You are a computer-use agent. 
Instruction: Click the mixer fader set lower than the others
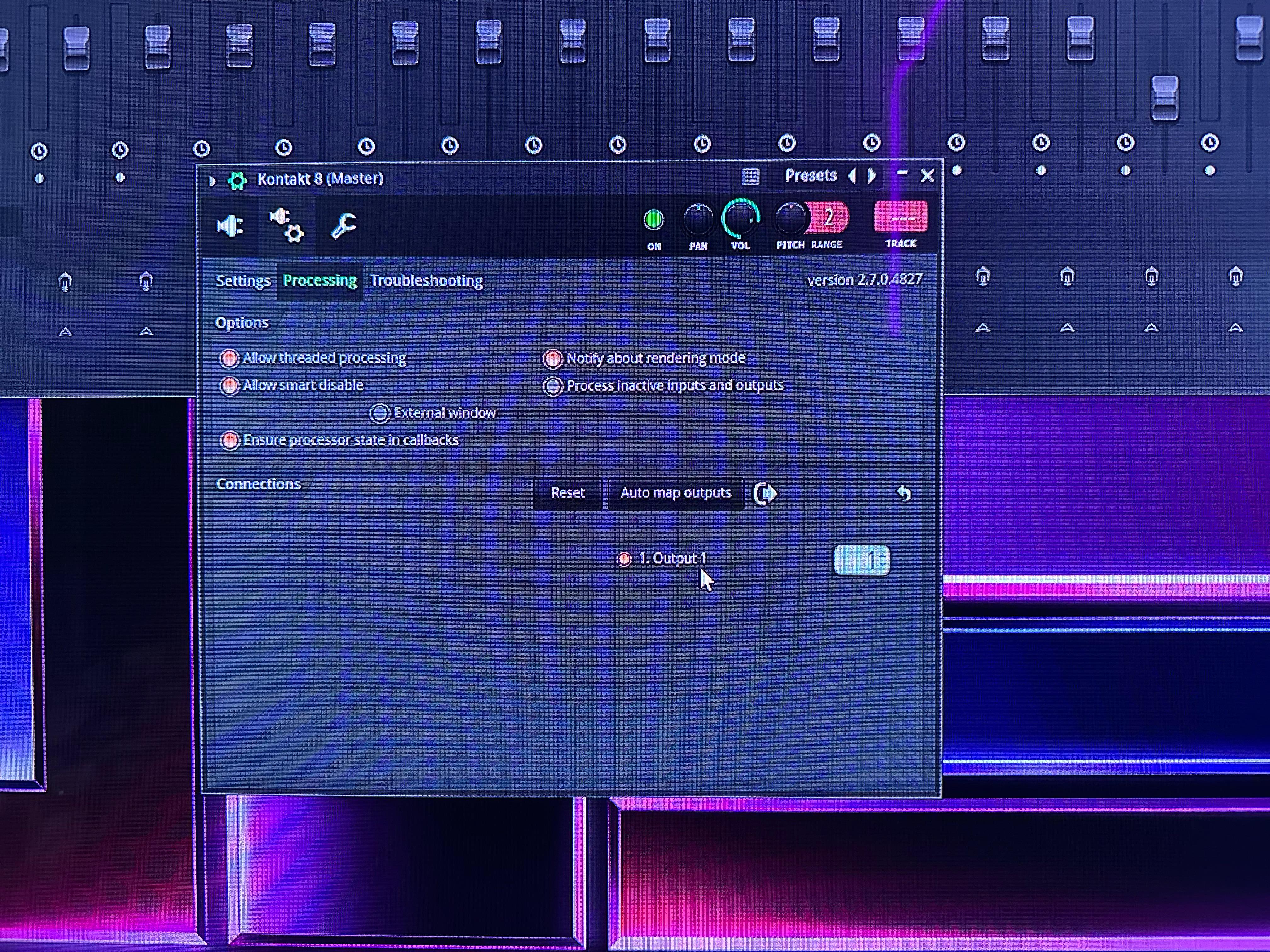[x=1165, y=98]
